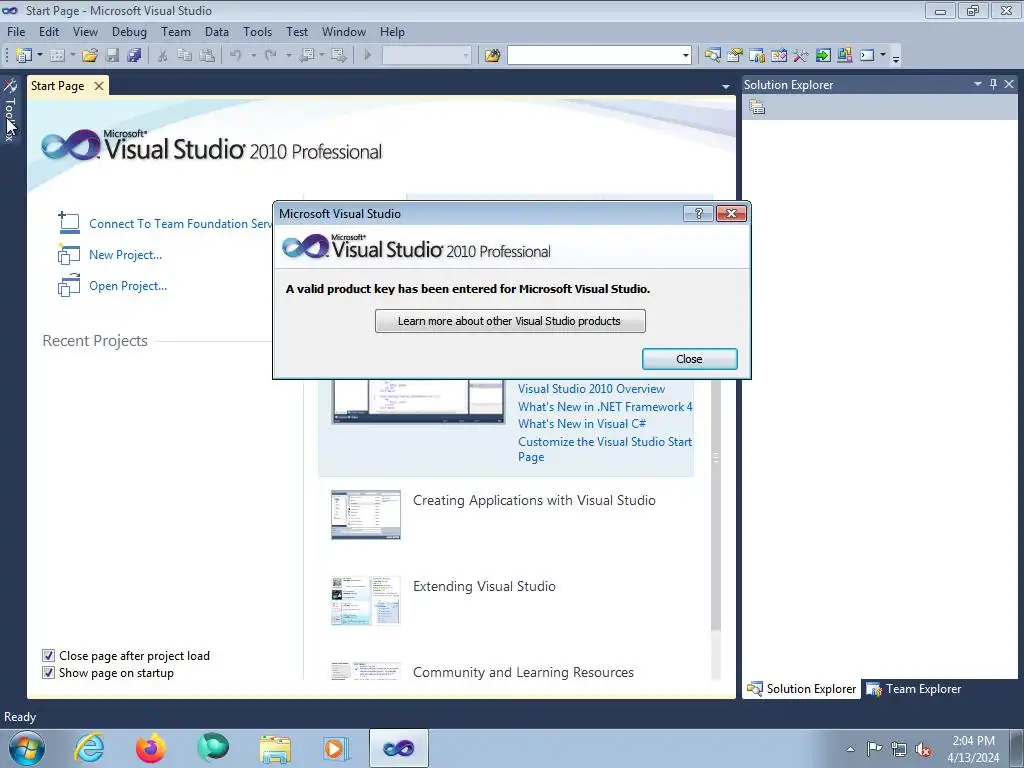Open the Undo history dropdown arrow
Image resolution: width=1024 pixels, height=768 pixels.
[x=253, y=56]
